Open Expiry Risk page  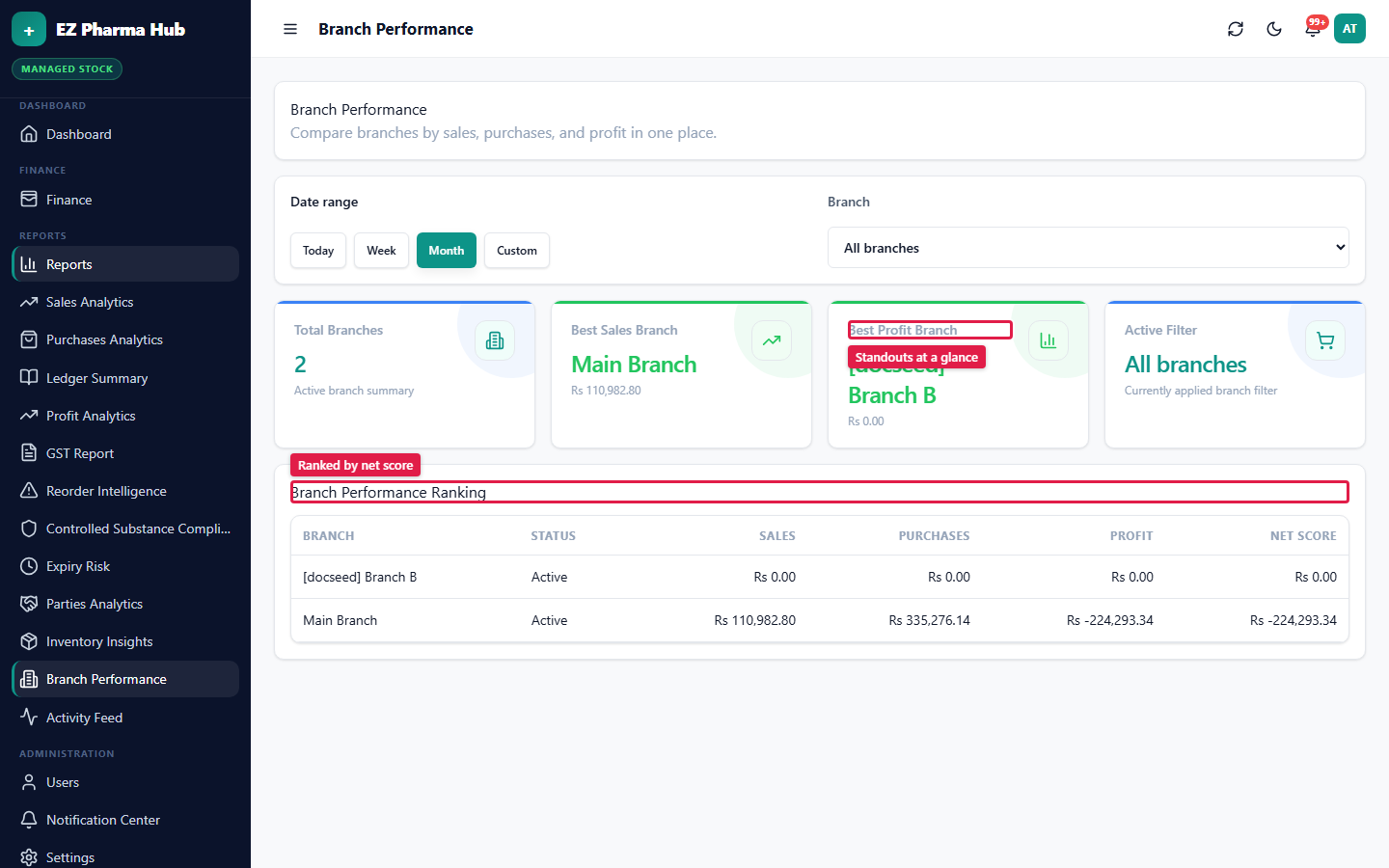click(x=125, y=566)
